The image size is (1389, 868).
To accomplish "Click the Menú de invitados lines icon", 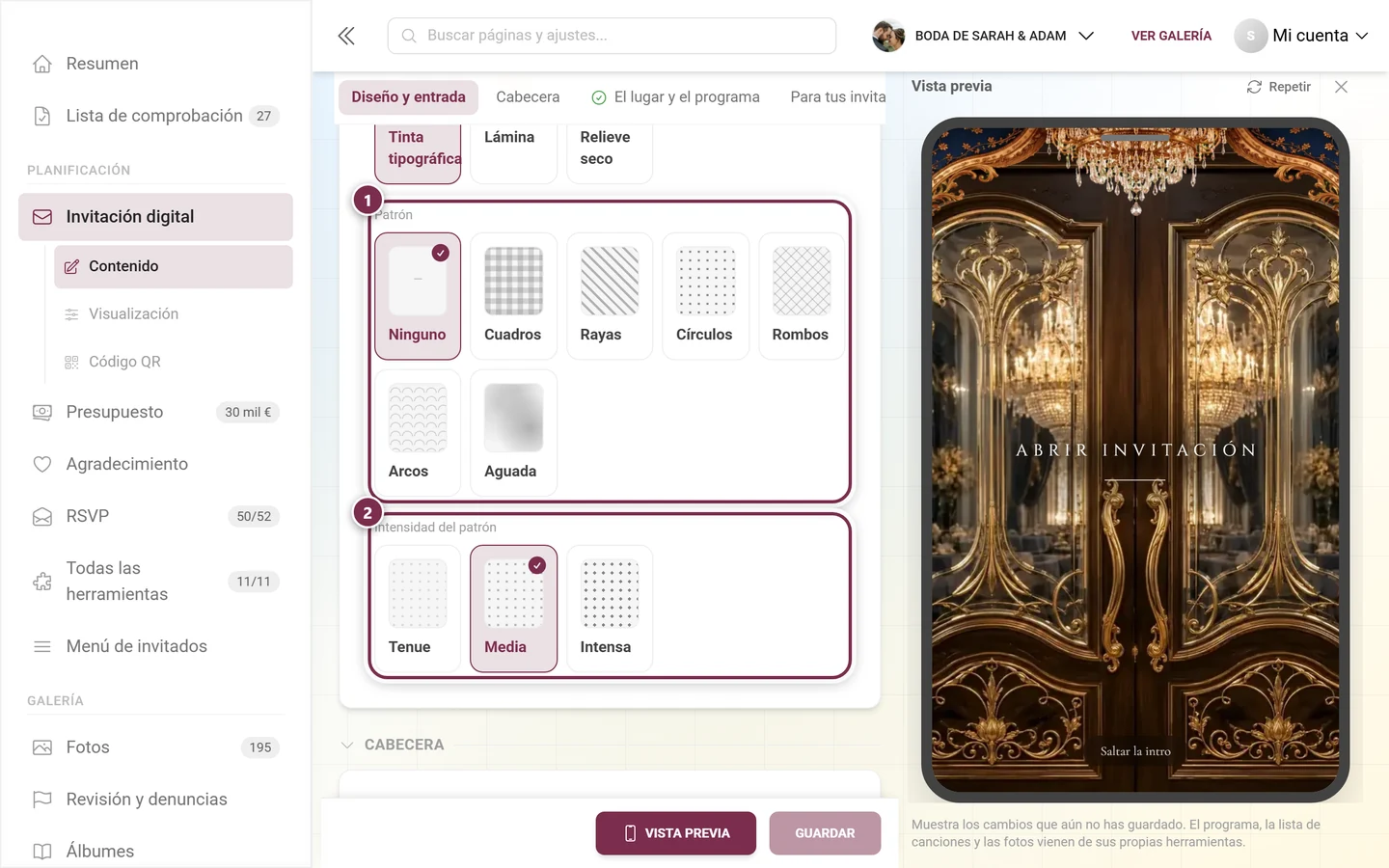I will pyautogui.click(x=42, y=646).
